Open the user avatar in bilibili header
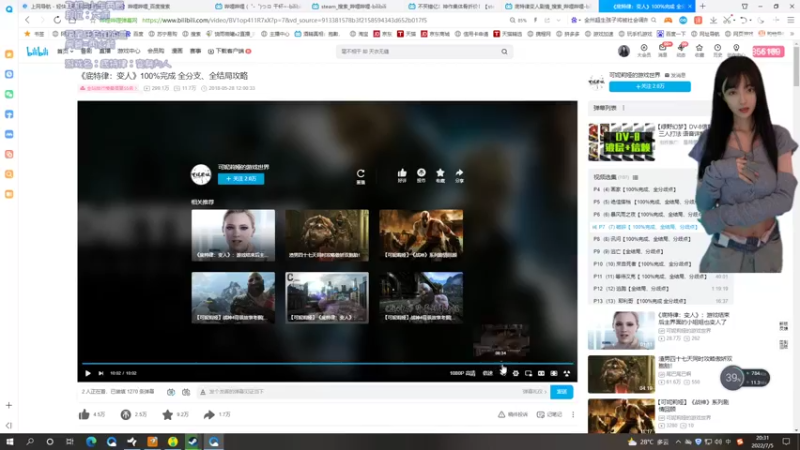 coord(623,51)
